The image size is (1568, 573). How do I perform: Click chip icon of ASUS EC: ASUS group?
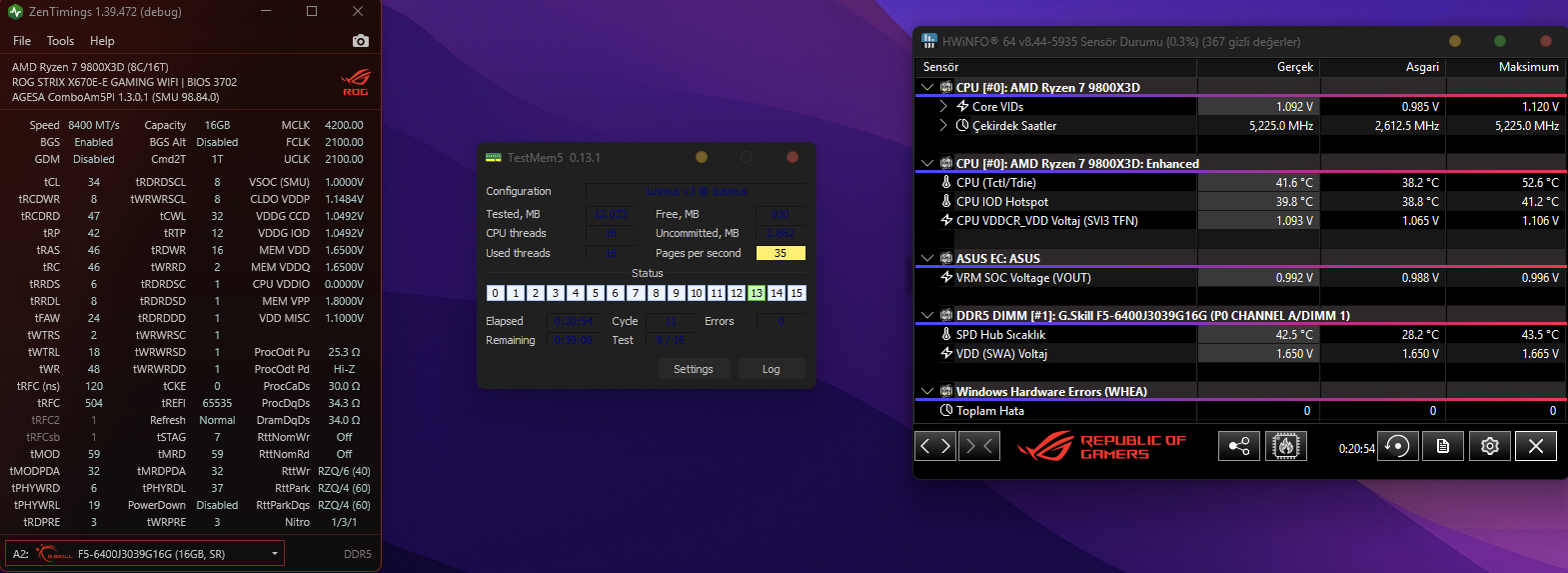tap(946, 258)
